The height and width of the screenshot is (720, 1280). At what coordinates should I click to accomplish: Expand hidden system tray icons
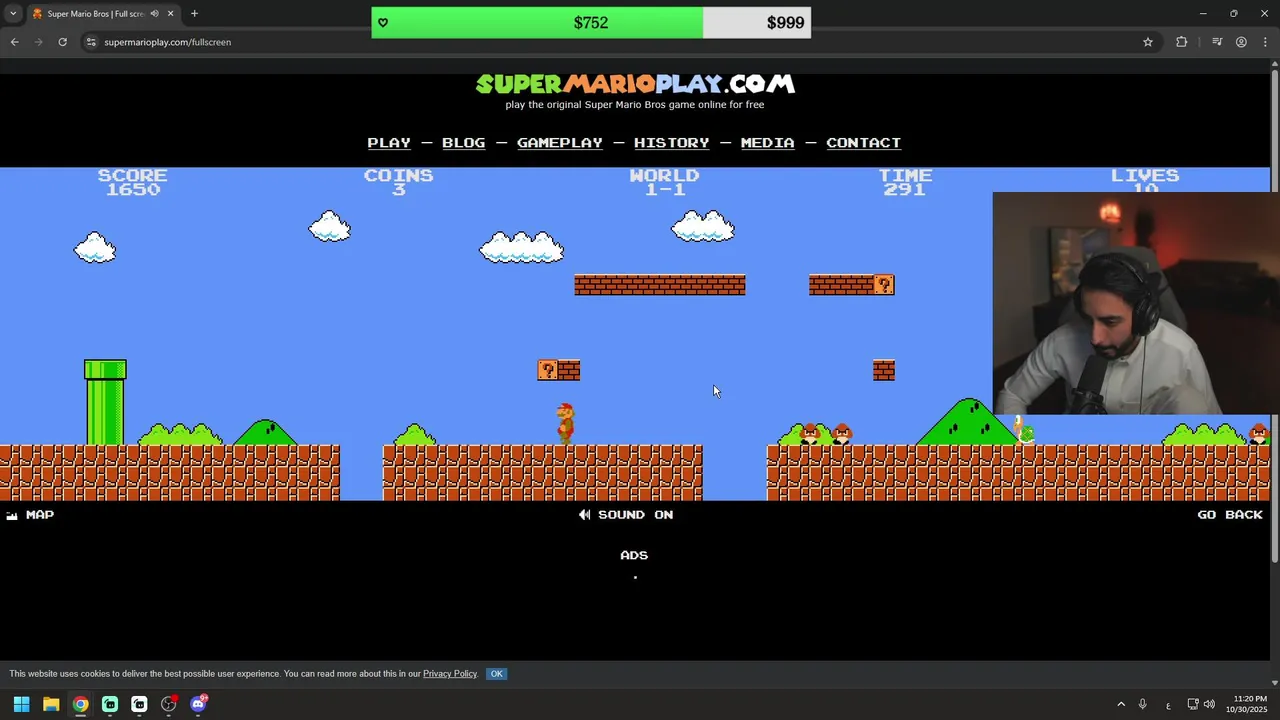(x=1121, y=704)
